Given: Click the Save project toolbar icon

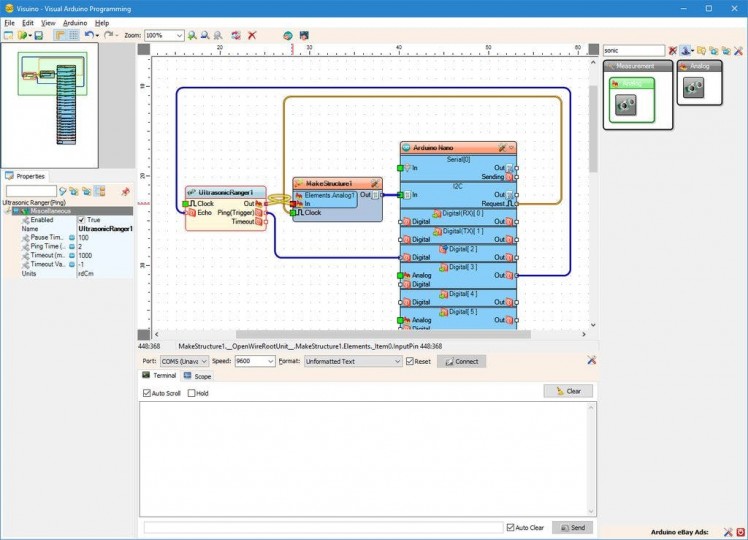Looking at the screenshot, I should pos(39,35).
